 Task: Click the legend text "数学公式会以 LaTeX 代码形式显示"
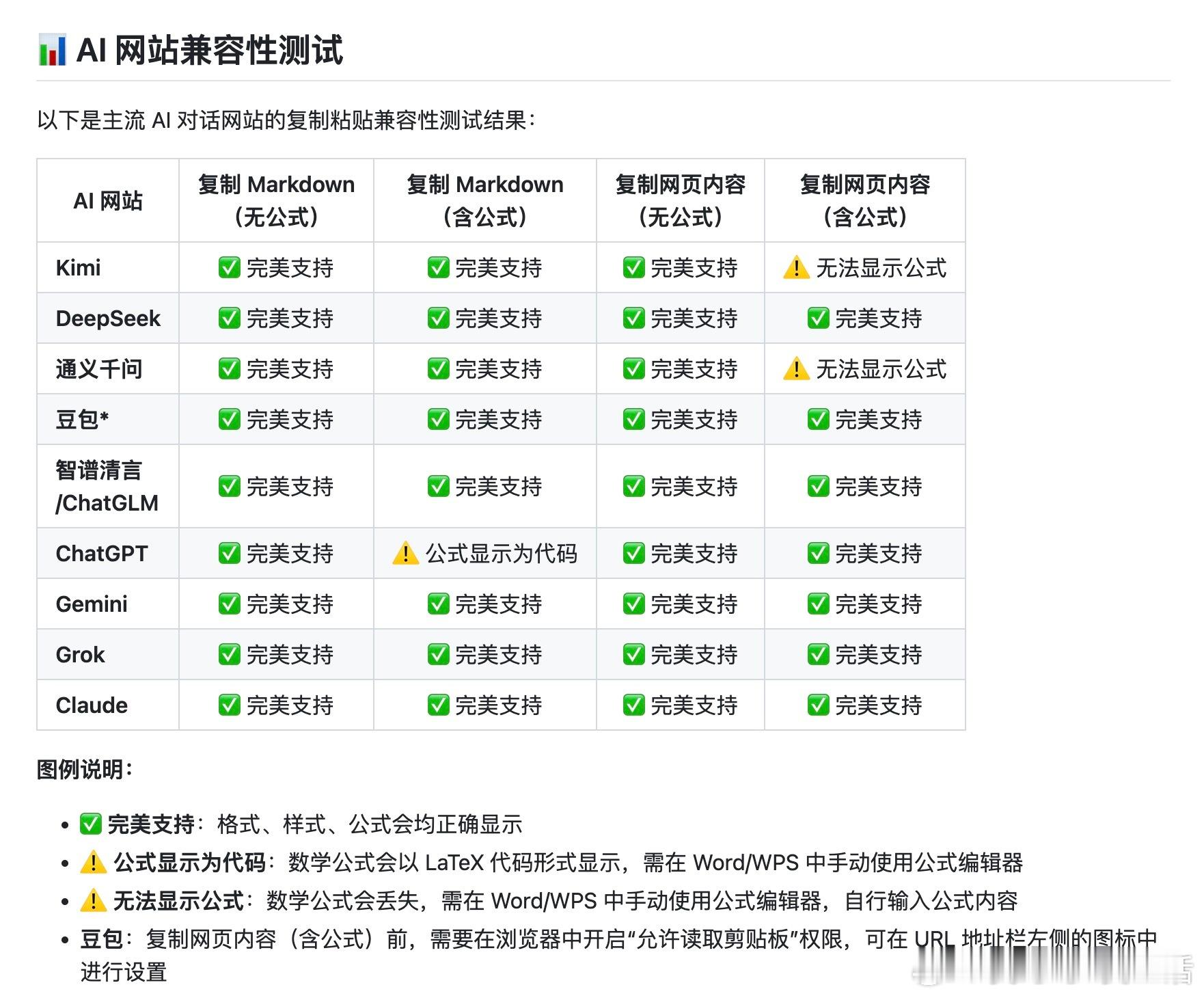coord(454,862)
